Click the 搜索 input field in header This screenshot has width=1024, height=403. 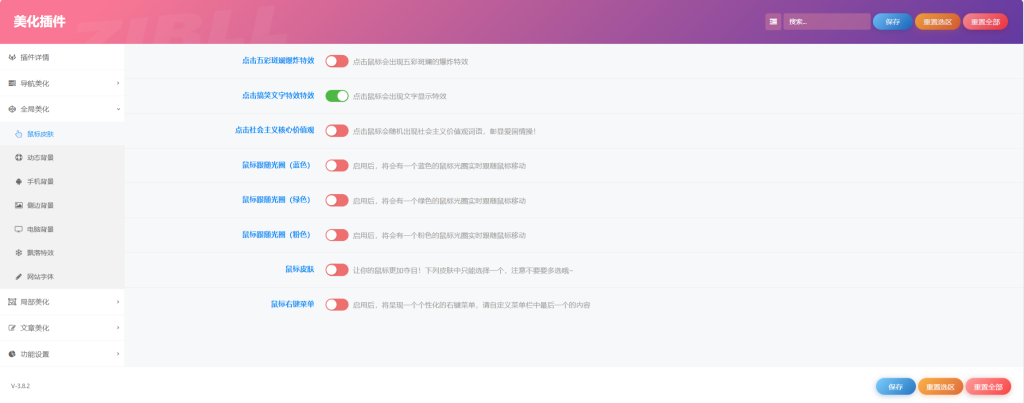coord(826,21)
